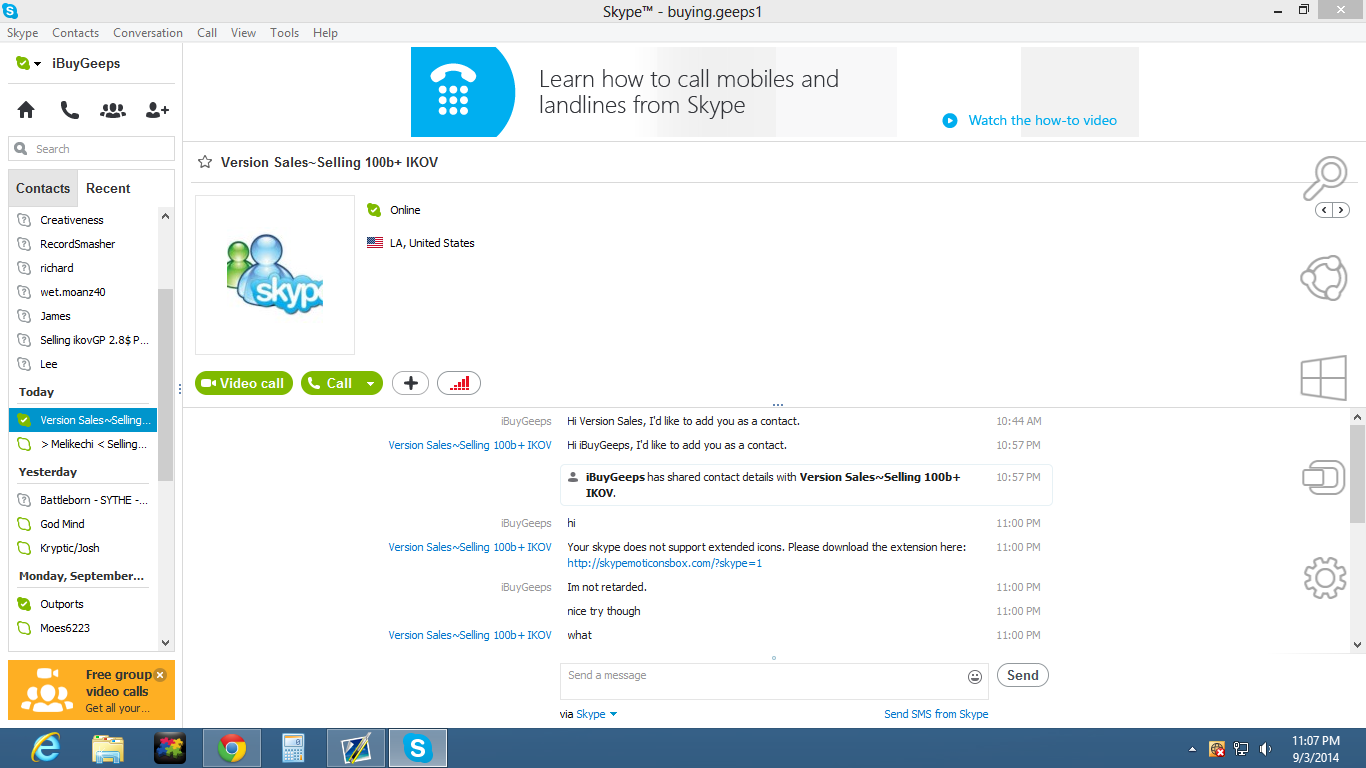
Task: Click the Skype logo in title bar
Action: [10, 11]
